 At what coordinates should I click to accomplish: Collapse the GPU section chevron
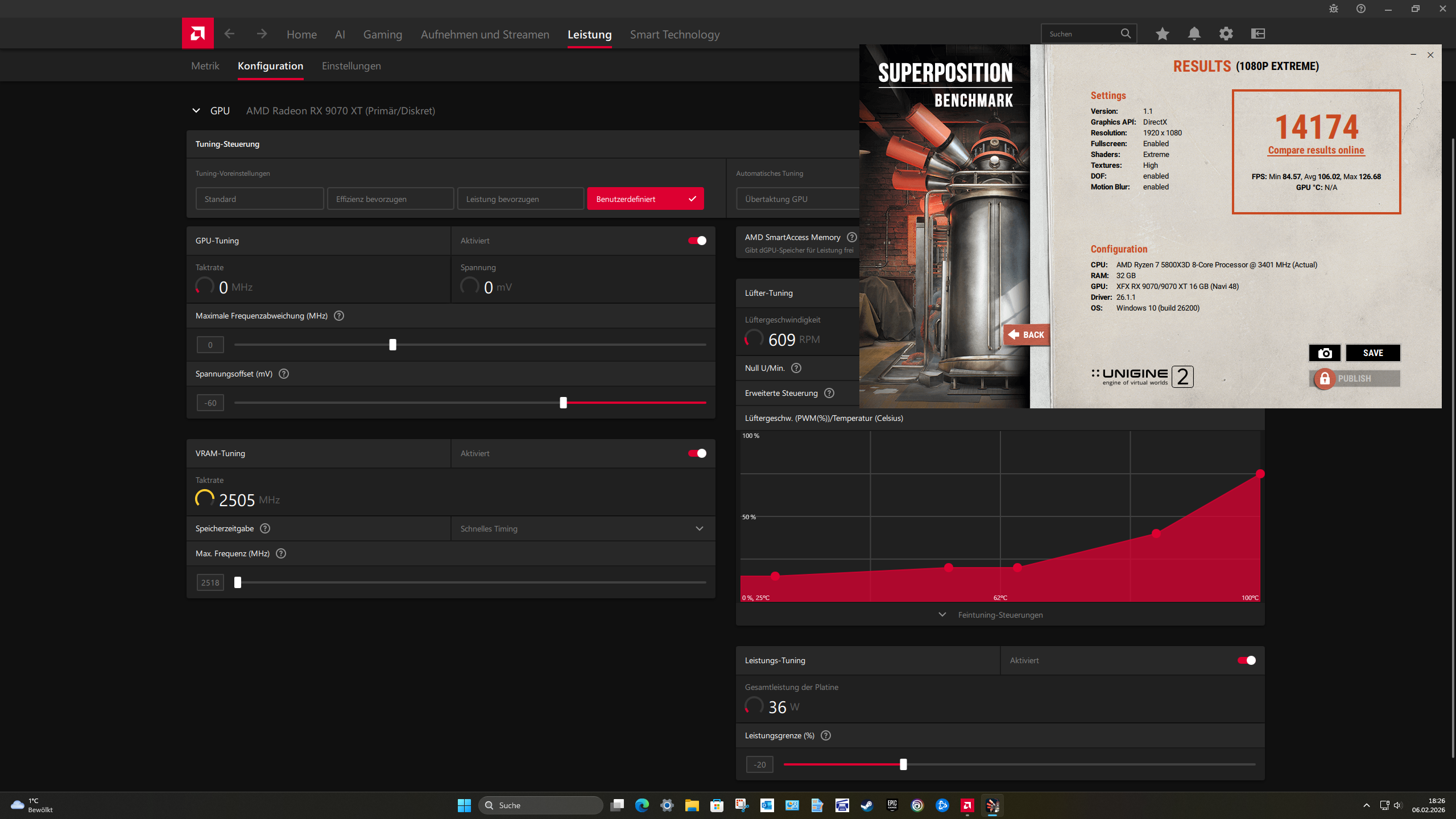[196, 110]
